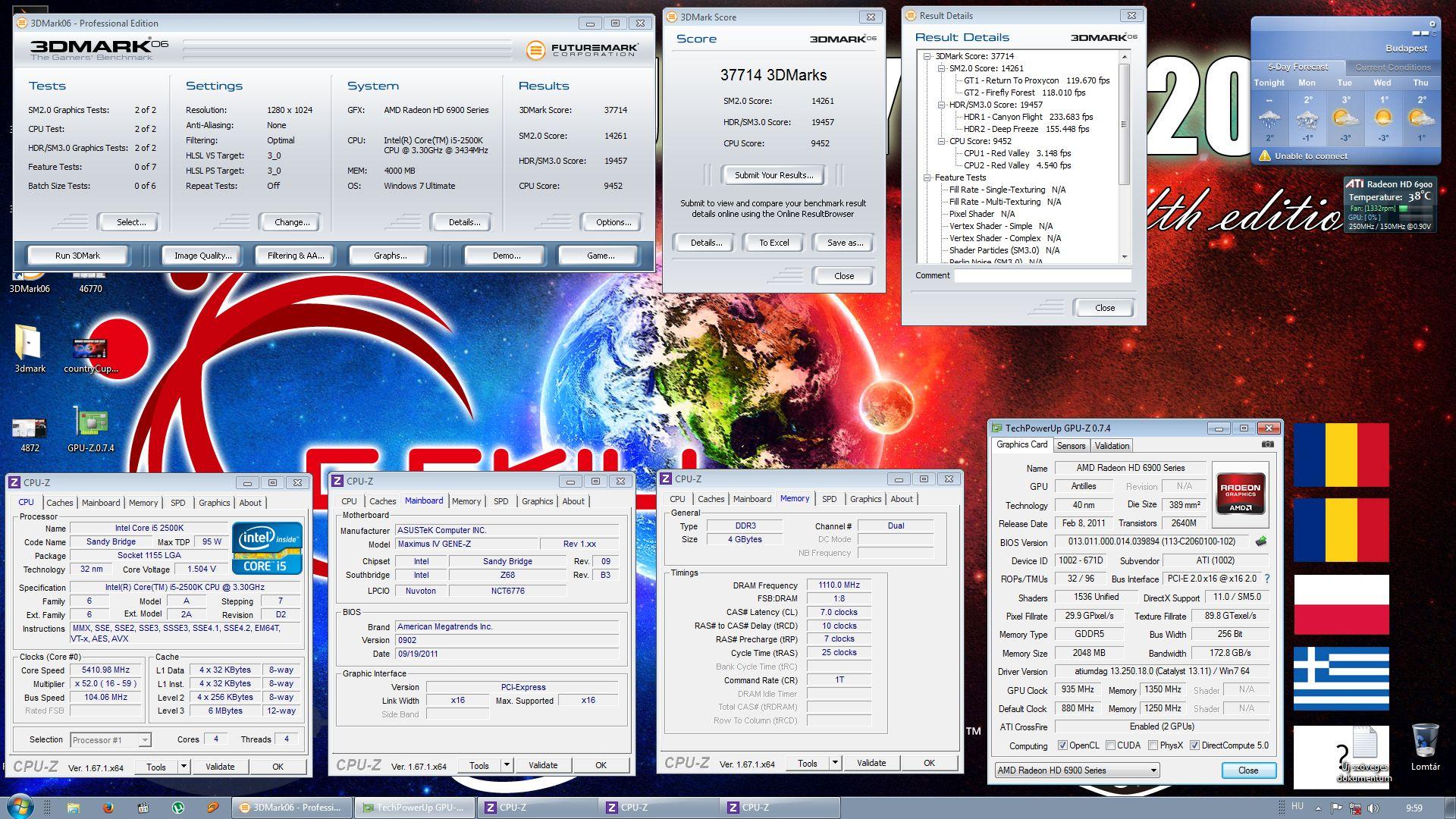
Task: Open the GPU selection dropdown in GPU-Z
Action: 1077,770
